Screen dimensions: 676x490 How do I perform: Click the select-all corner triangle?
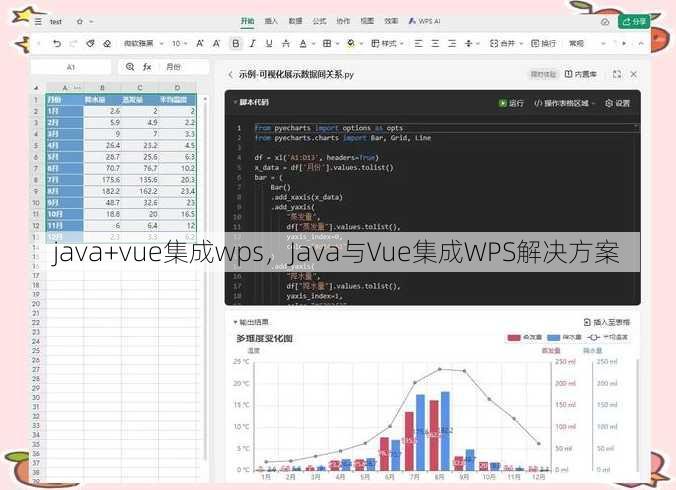[x=37, y=87]
